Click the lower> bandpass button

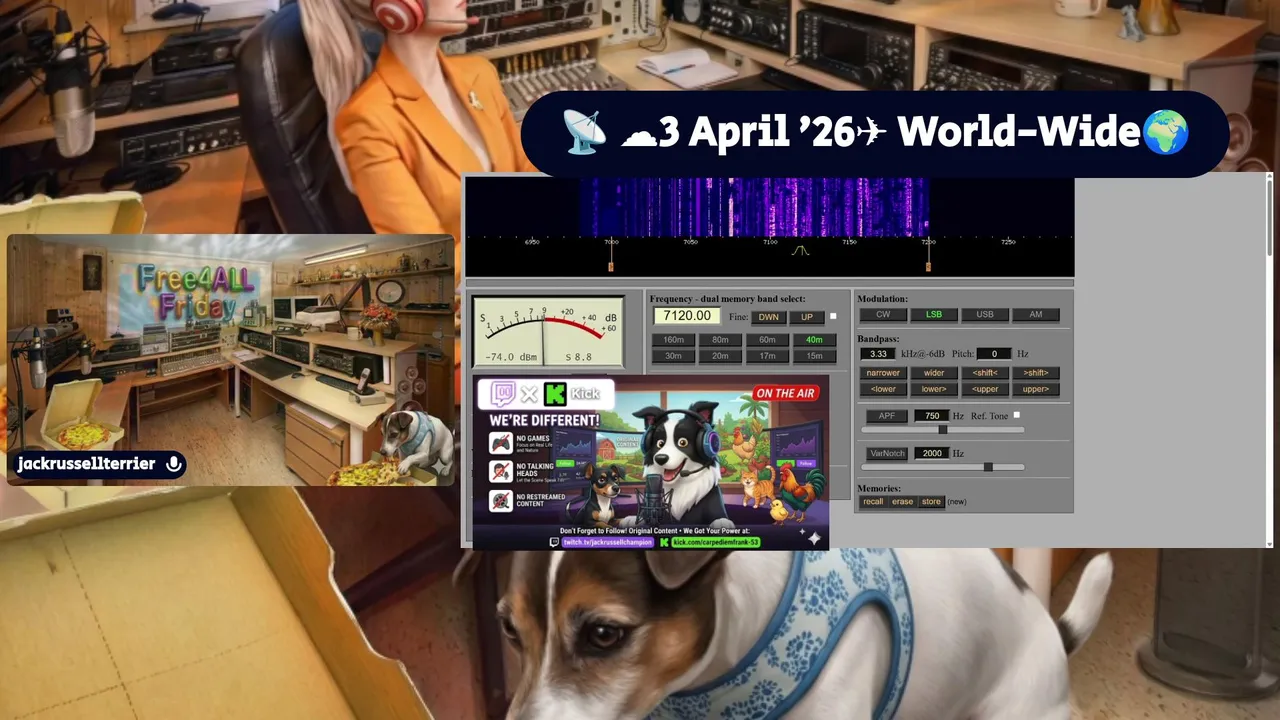[x=934, y=389]
